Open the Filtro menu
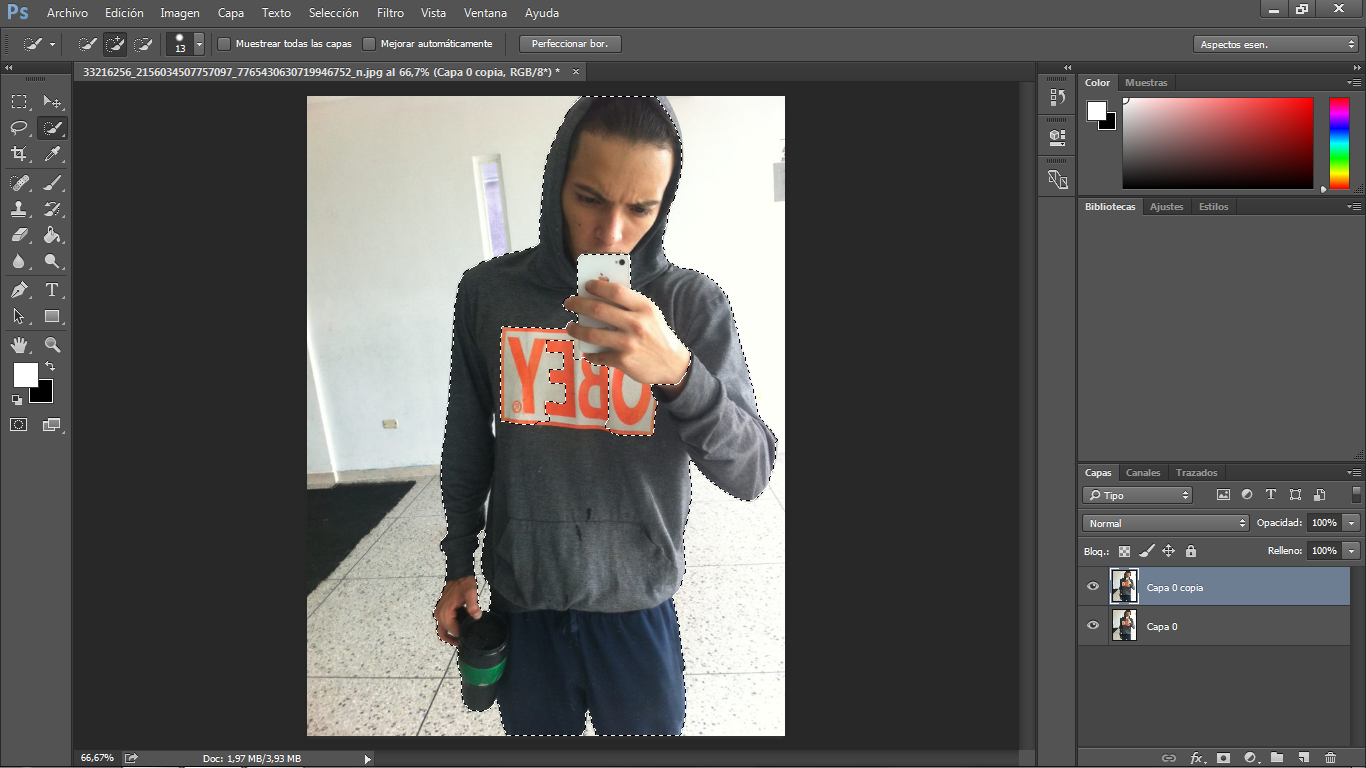This screenshot has width=1366, height=768. tap(391, 13)
